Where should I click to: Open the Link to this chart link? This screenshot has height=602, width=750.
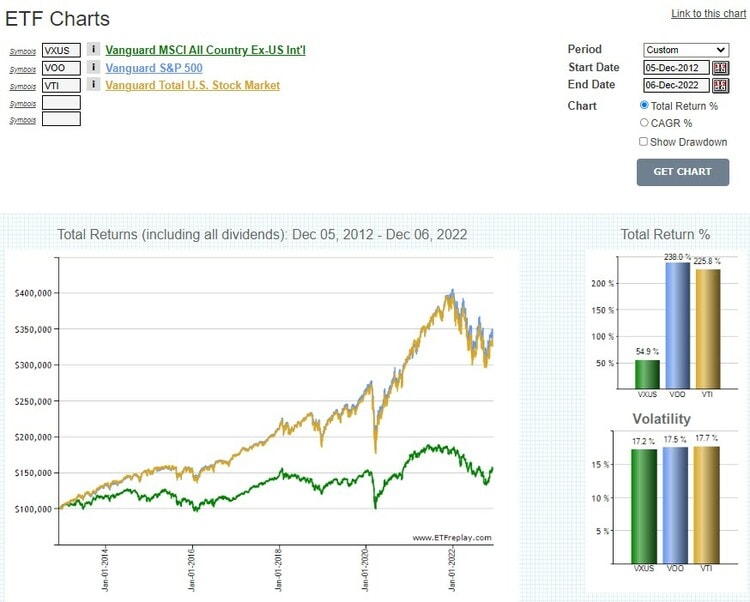coord(710,13)
